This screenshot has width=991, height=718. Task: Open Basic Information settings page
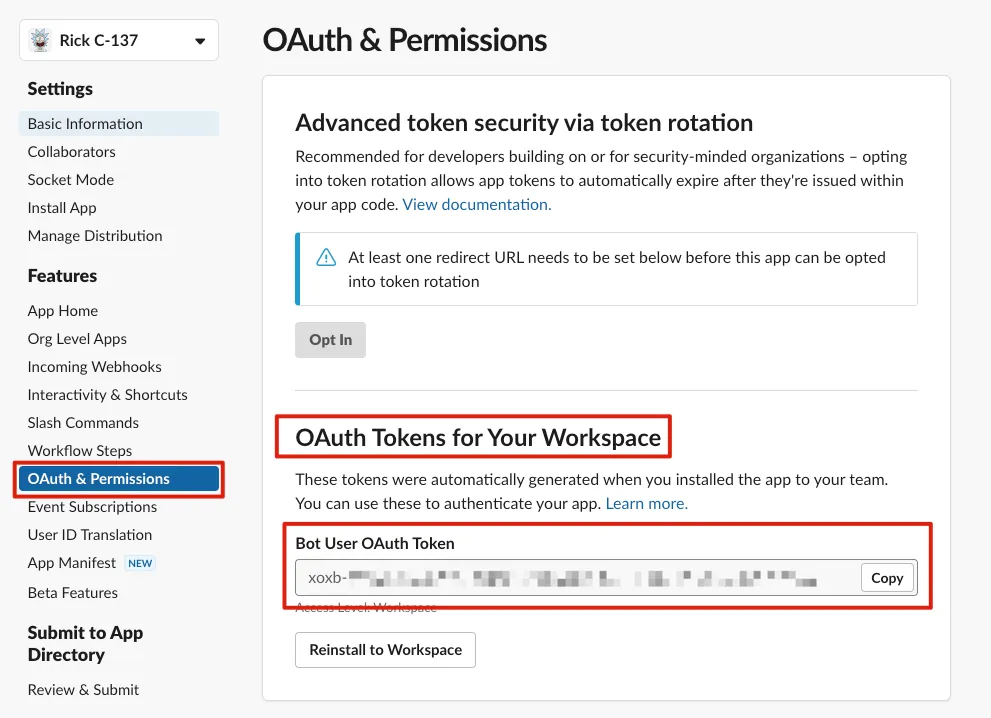tap(85, 124)
